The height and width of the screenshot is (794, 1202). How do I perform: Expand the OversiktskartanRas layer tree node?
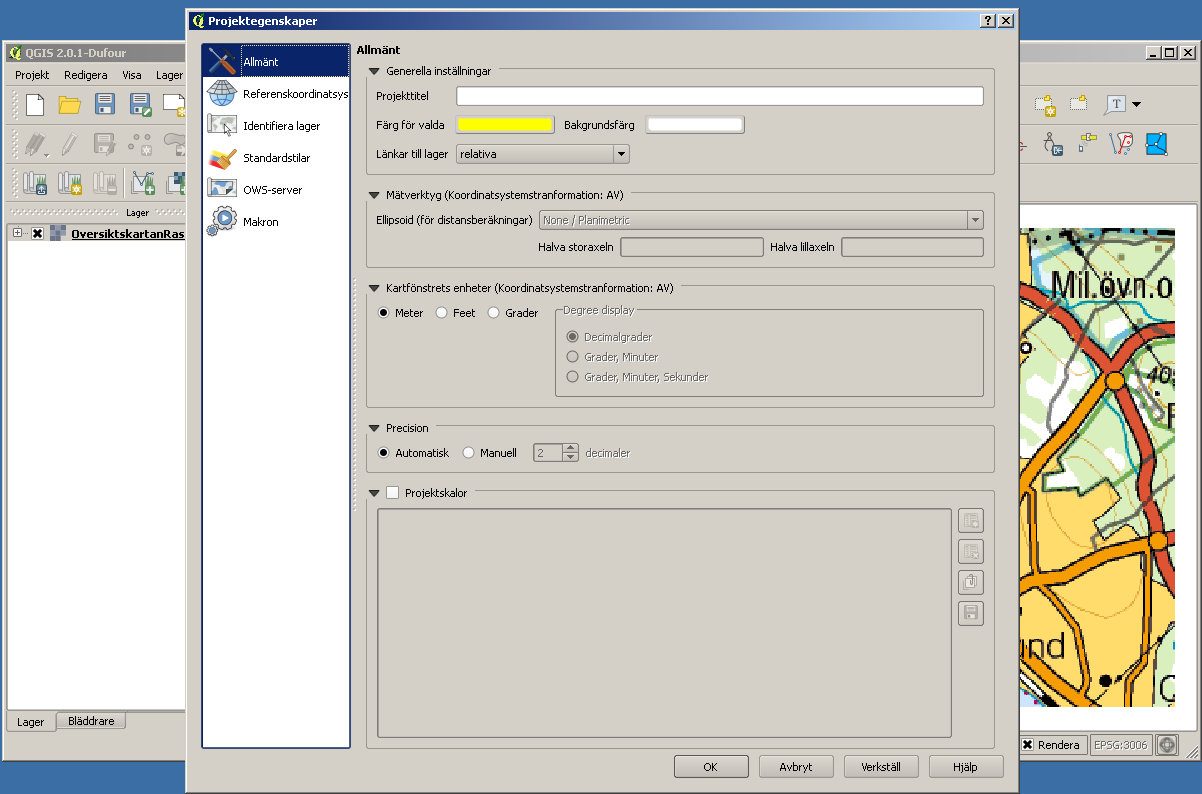(17, 233)
